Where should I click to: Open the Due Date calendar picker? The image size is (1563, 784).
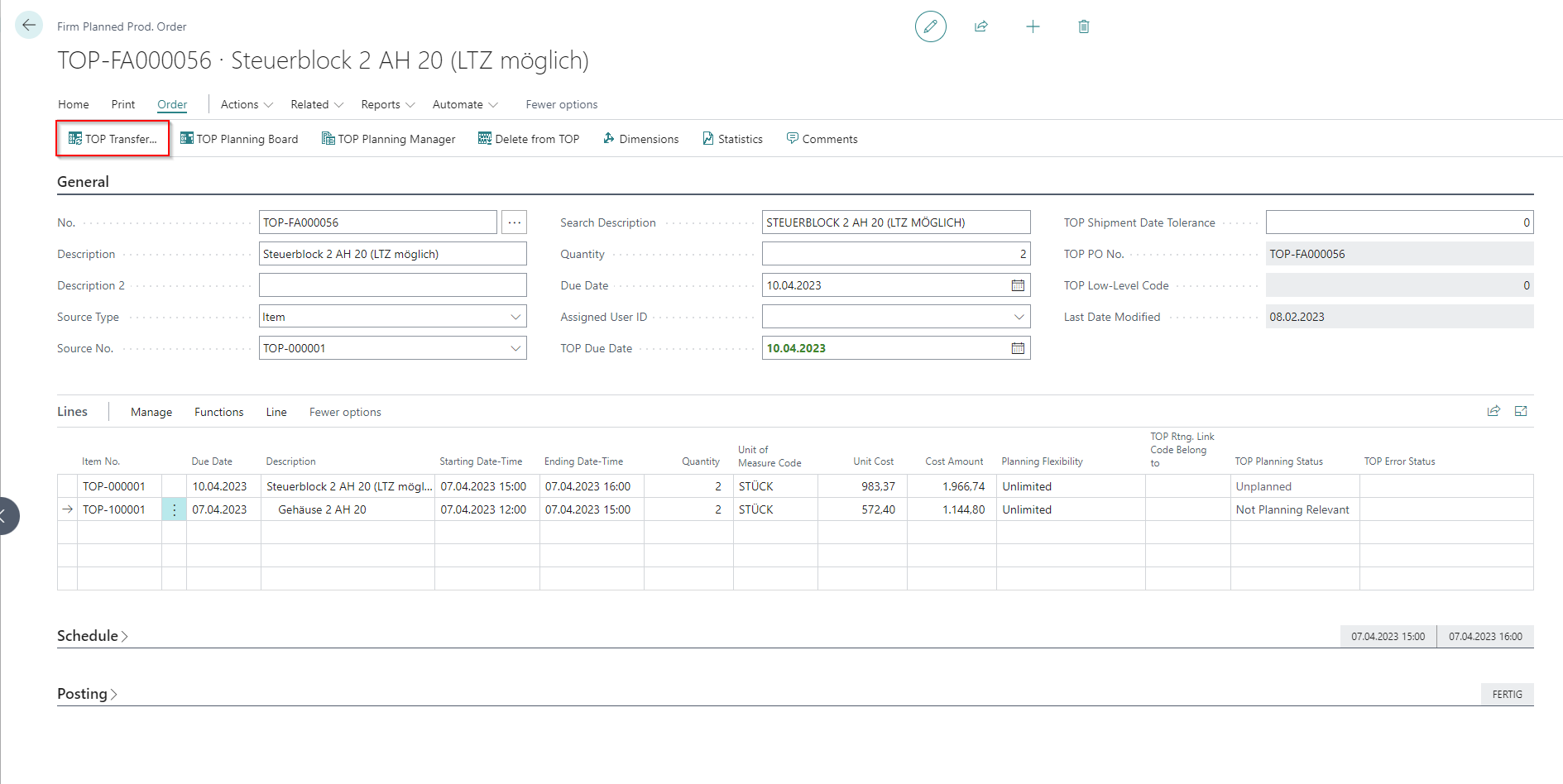click(x=1018, y=285)
